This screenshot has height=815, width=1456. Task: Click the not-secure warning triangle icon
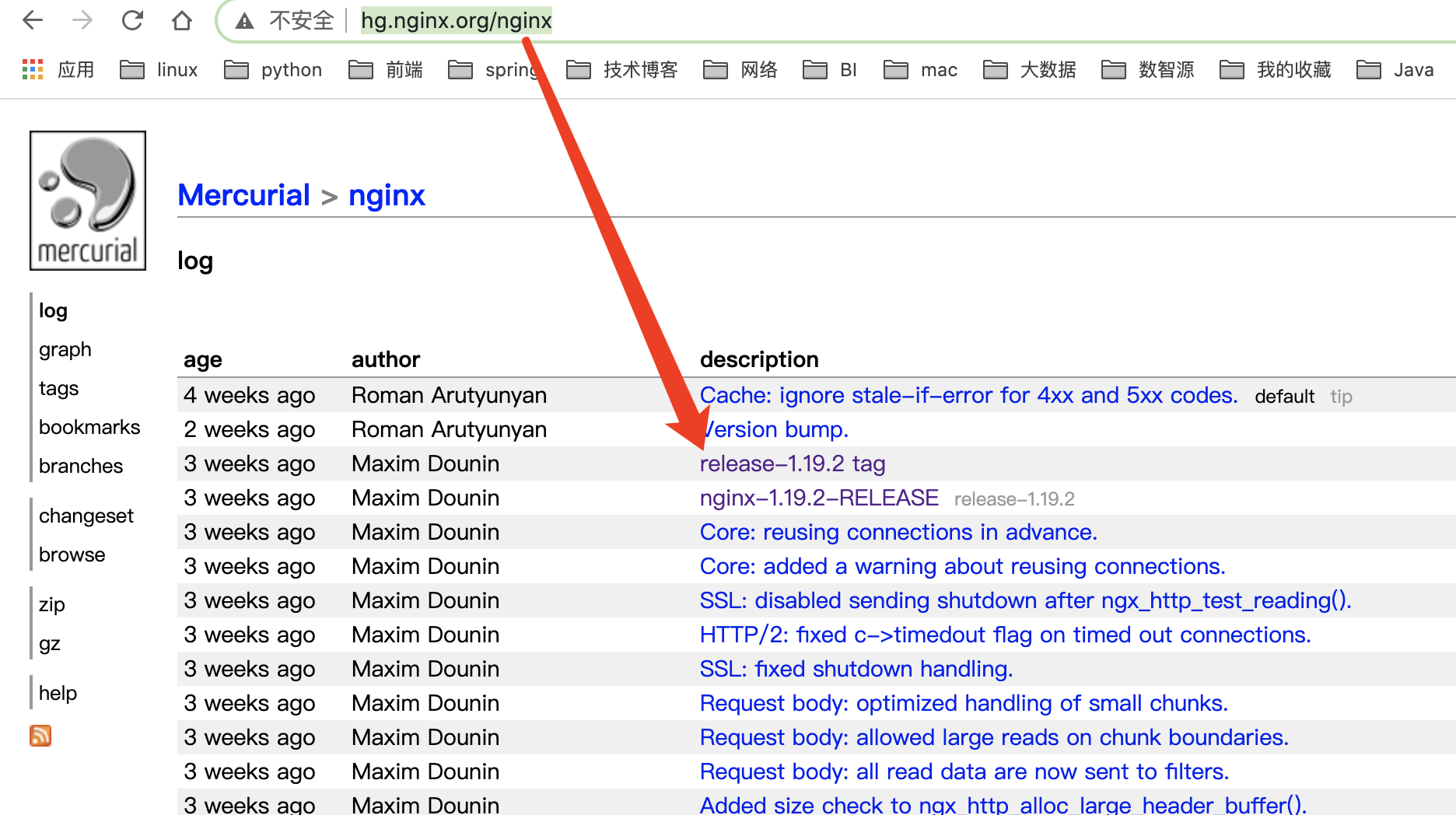click(245, 21)
